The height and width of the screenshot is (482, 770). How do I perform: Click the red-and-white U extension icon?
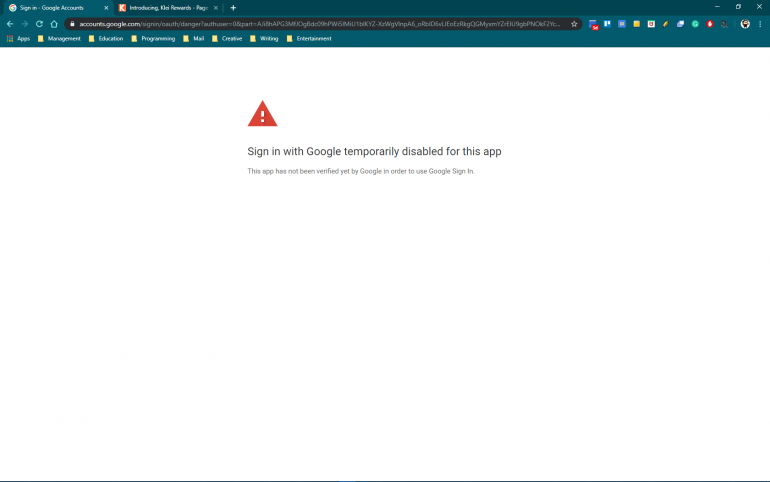[651, 24]
